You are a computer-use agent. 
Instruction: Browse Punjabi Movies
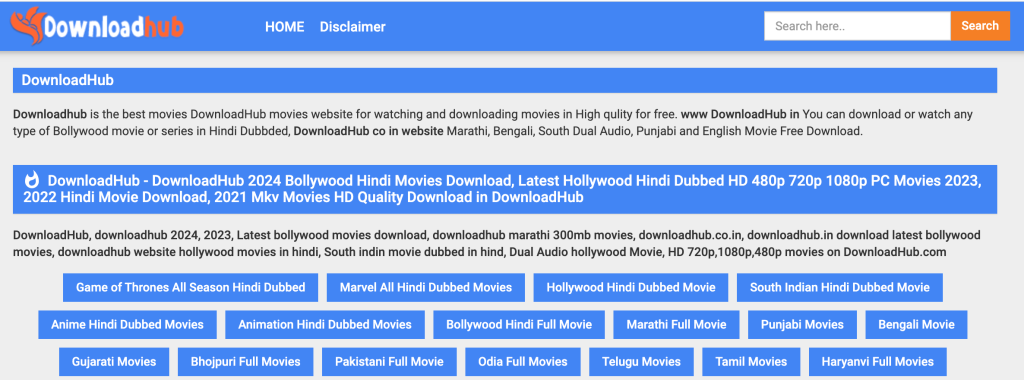[x=803, y=325]
